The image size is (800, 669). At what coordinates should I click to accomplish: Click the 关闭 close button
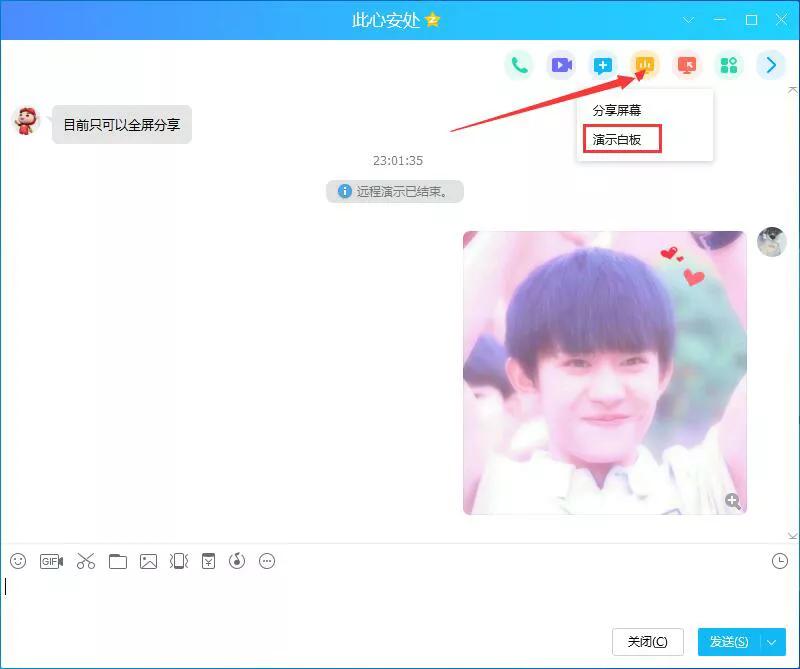coord(646,642)
